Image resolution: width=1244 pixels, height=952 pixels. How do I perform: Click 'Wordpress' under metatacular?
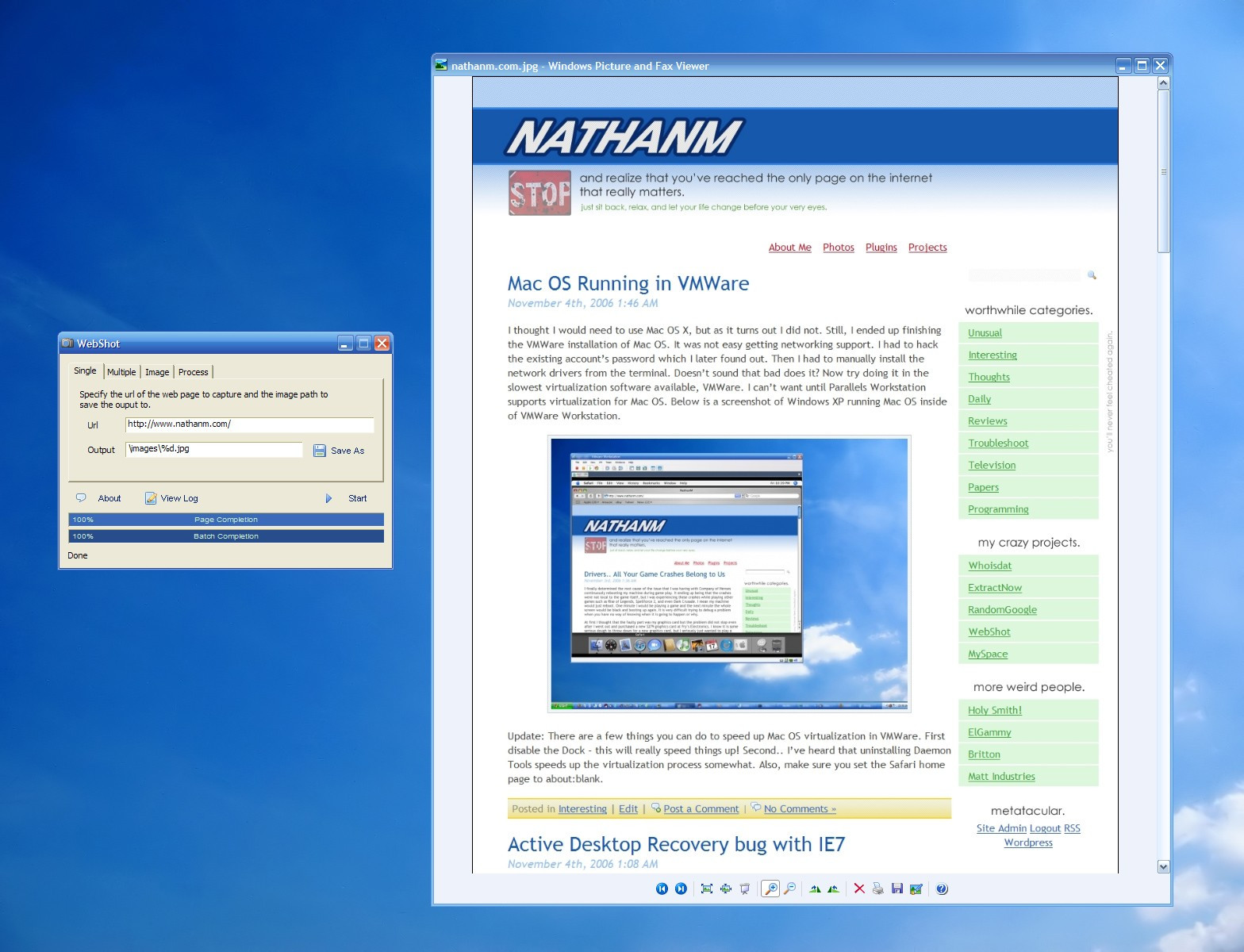pyautogui.click(x=1028, y=843)
